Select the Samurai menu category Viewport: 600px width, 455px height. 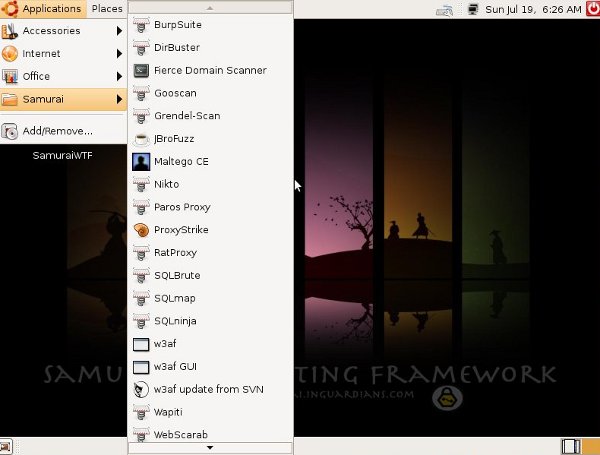pyautogui.click(x=63, y=99)
